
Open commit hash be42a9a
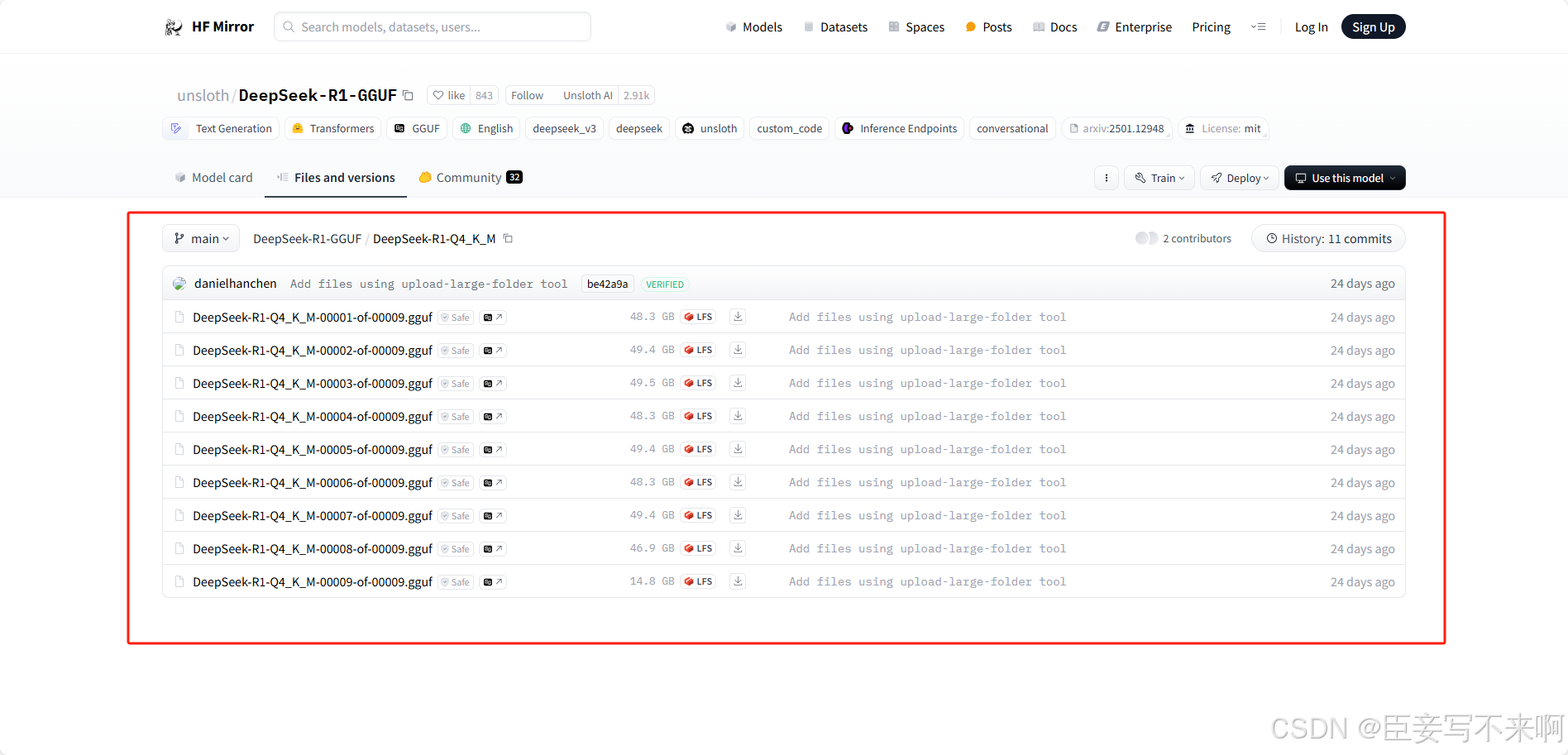pos(607,284)
